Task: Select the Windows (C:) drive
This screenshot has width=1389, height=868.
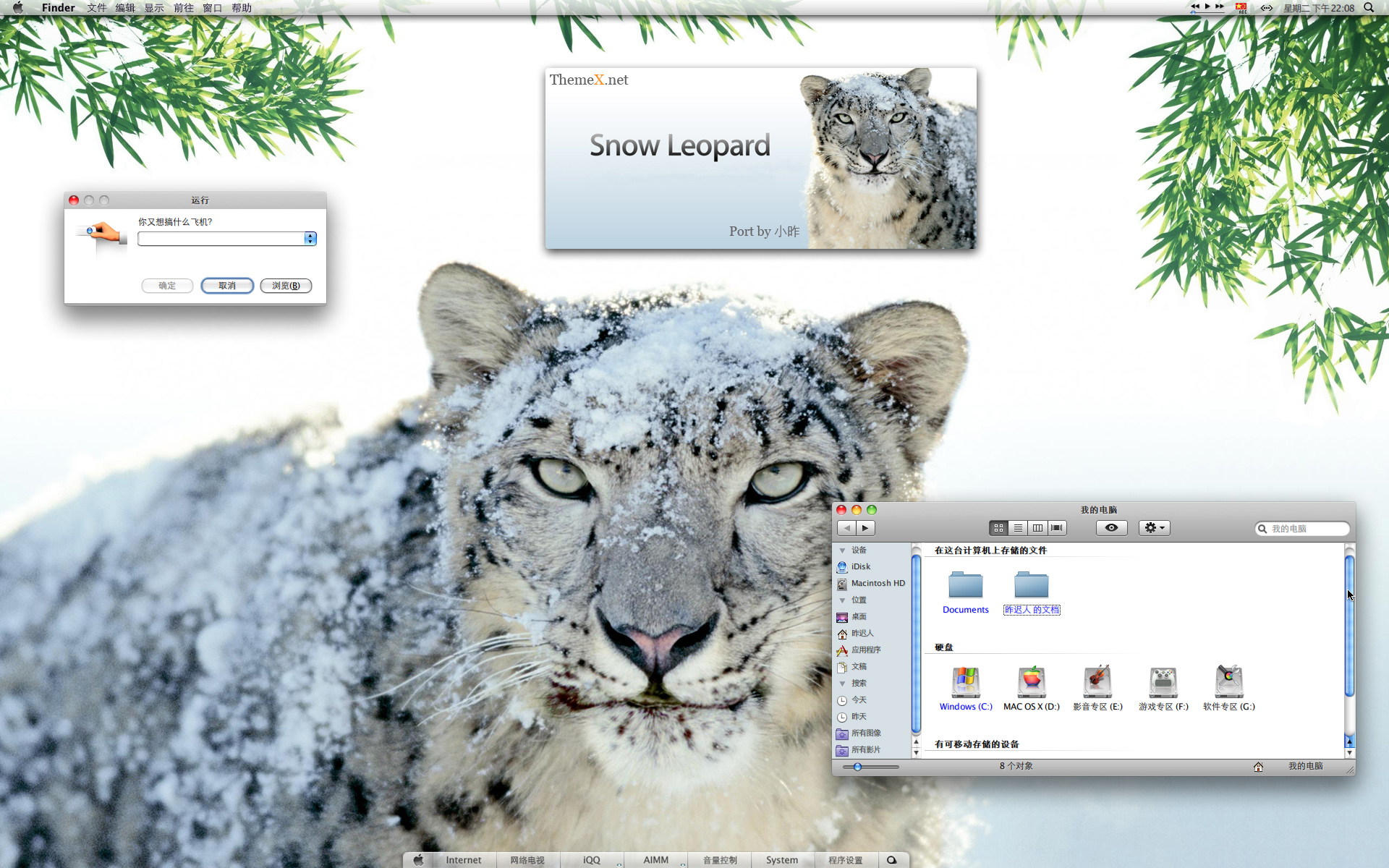Action: (x=966, y=688)
